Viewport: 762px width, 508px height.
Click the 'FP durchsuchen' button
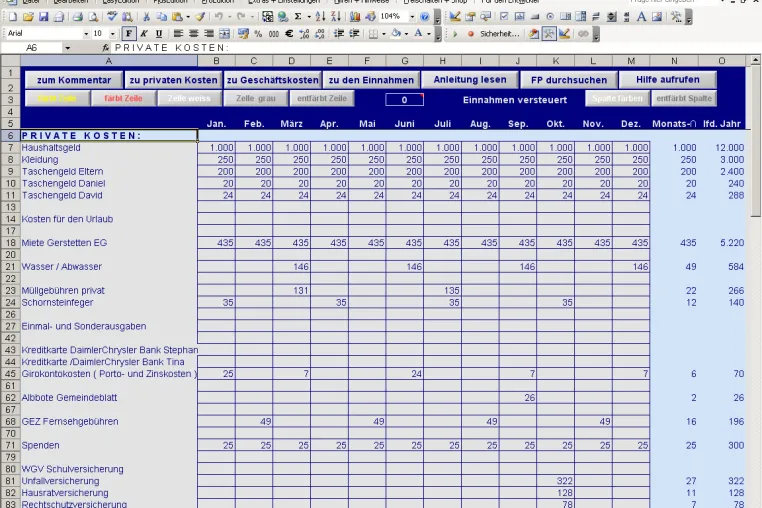(569, 80)
